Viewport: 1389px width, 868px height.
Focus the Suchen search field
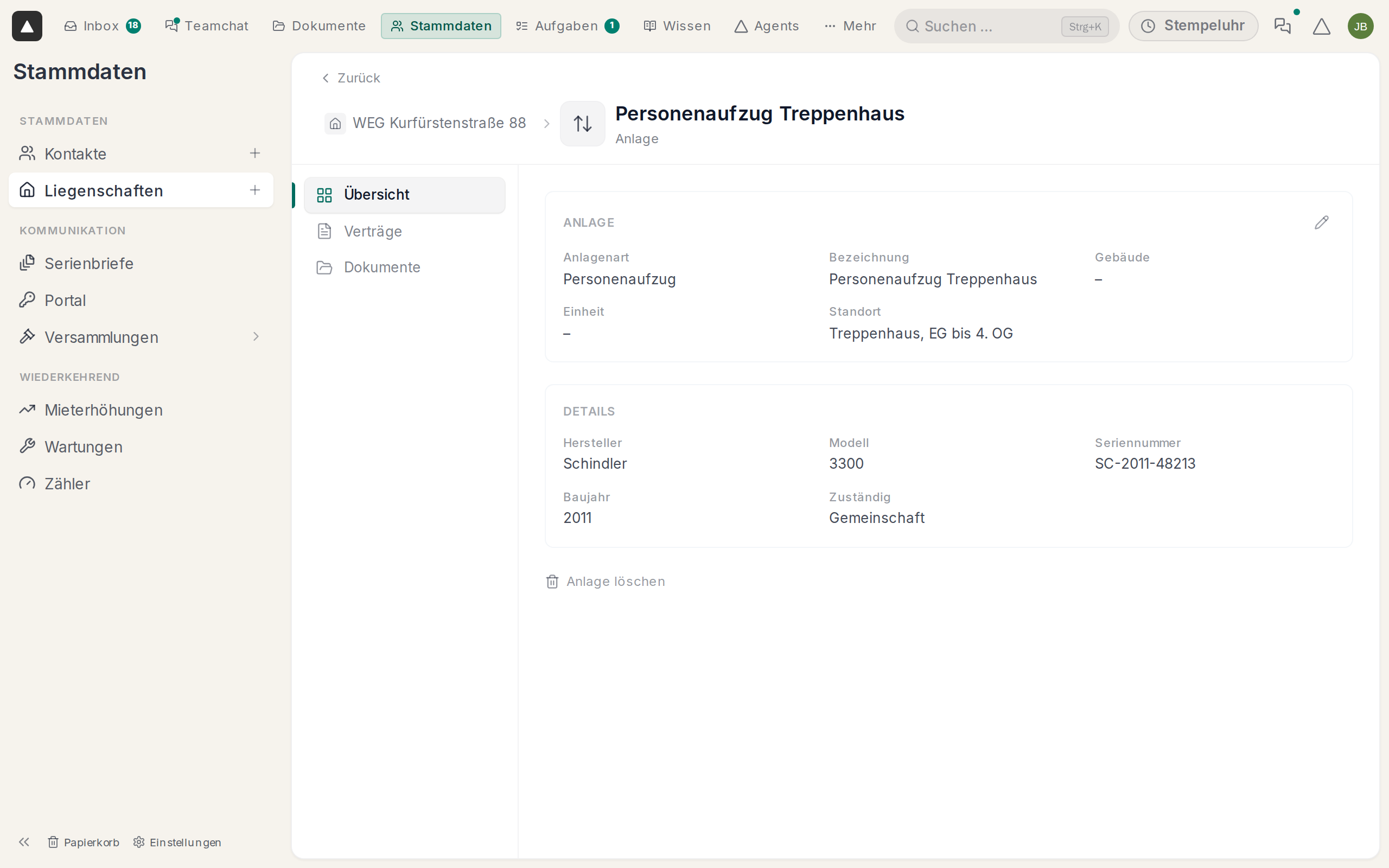click(x=1006, y=27)
